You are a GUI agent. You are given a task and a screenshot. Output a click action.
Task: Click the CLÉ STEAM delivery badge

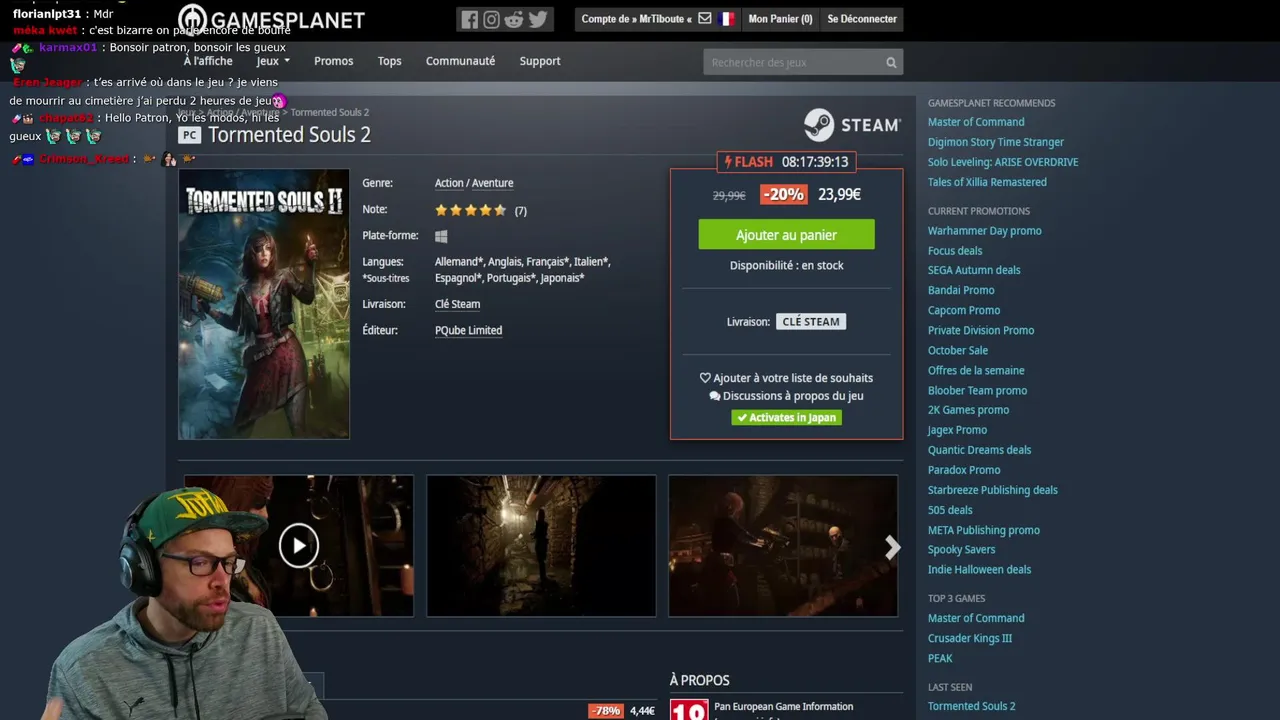coord(811,322)
